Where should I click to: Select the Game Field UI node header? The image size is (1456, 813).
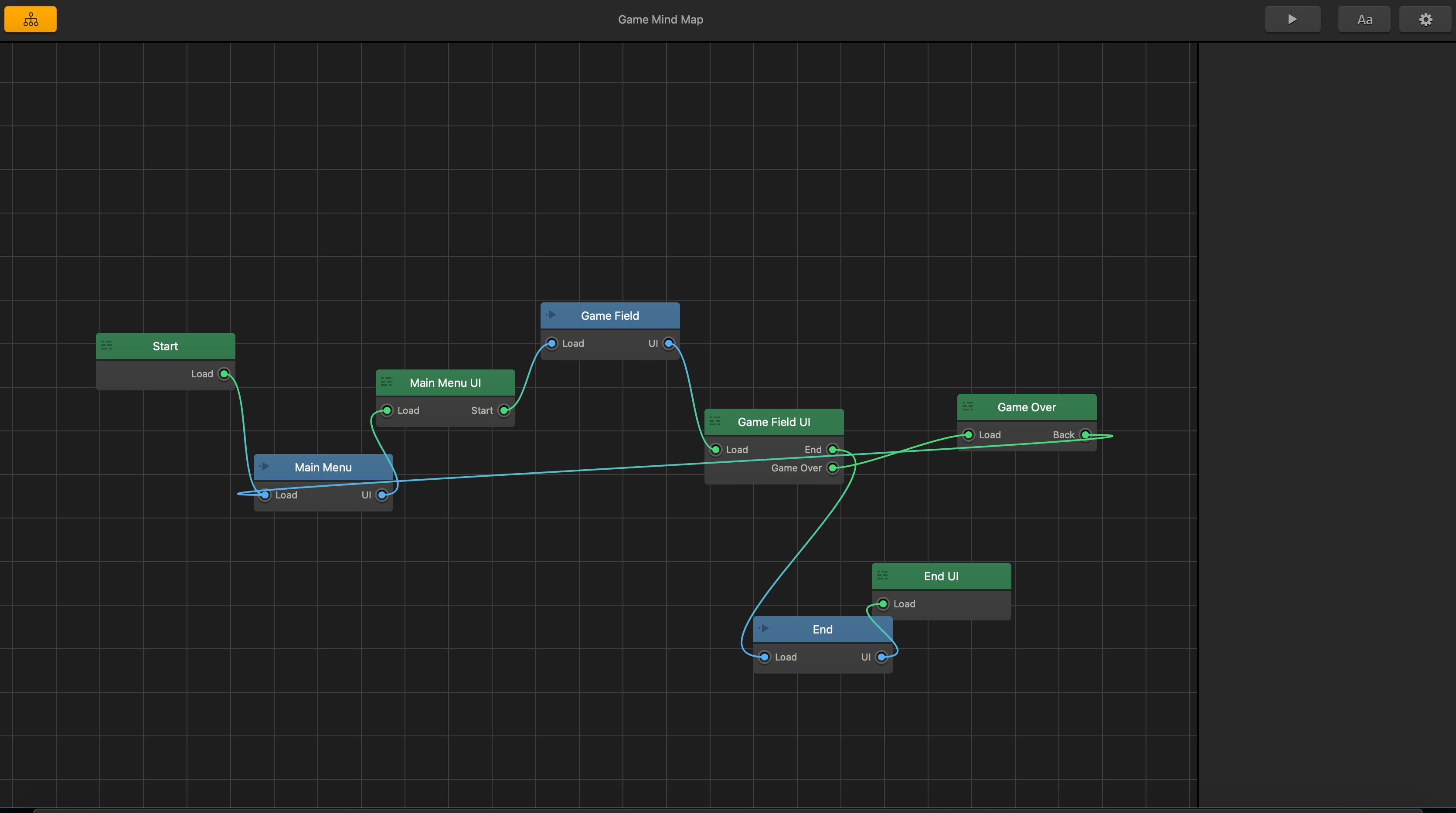tap(773, 422)
